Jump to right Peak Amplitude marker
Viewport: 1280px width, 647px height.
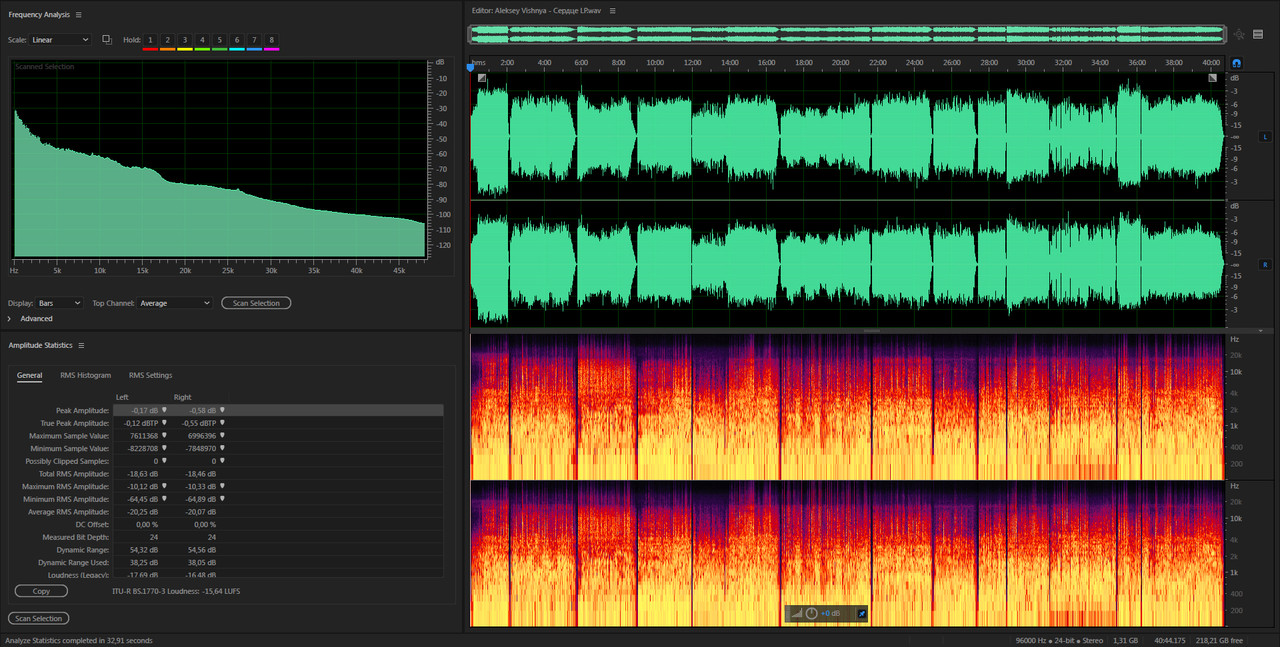pyautogui.click(x=223, y=410)
